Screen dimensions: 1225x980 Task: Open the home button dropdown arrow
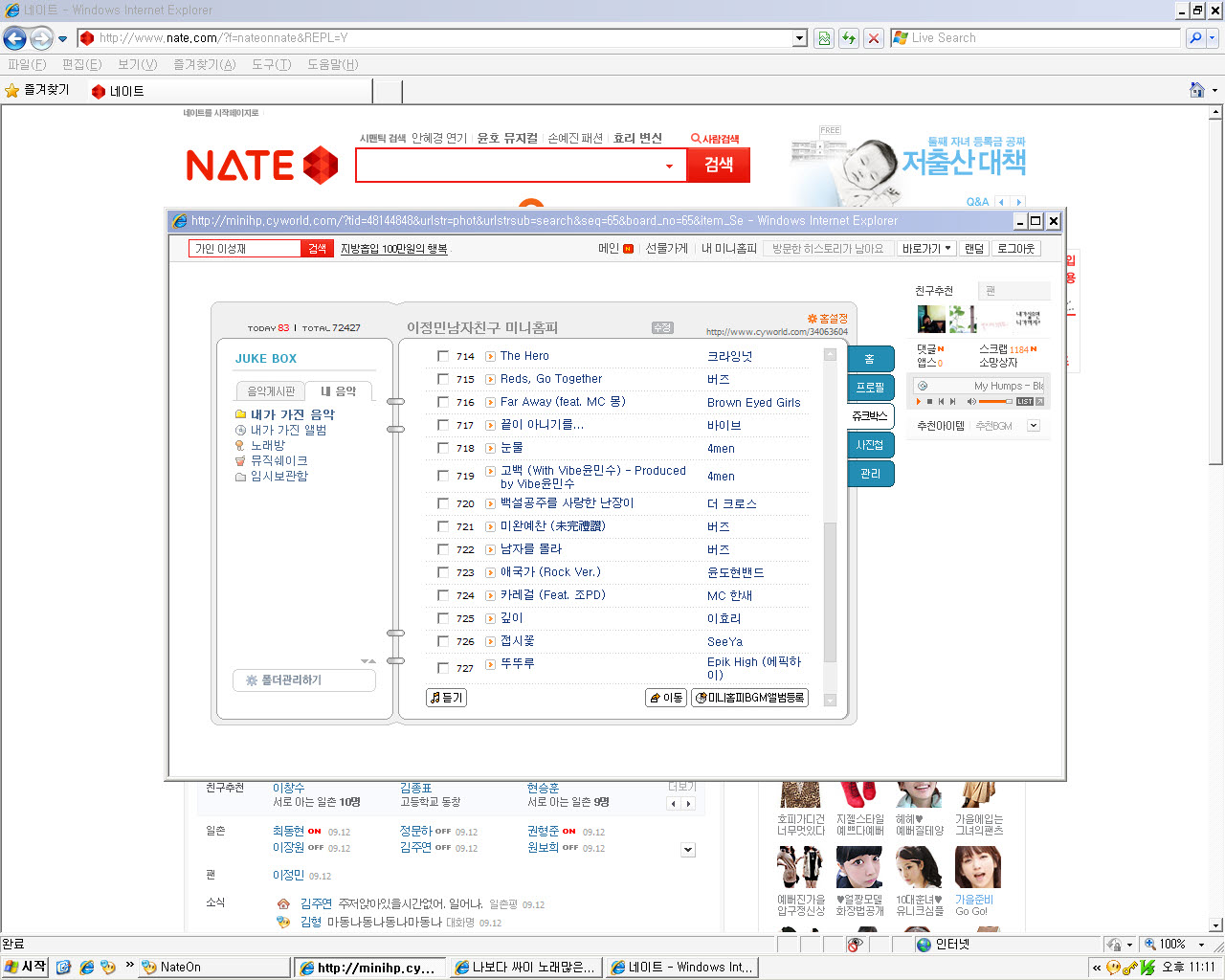coord(1214,90)
